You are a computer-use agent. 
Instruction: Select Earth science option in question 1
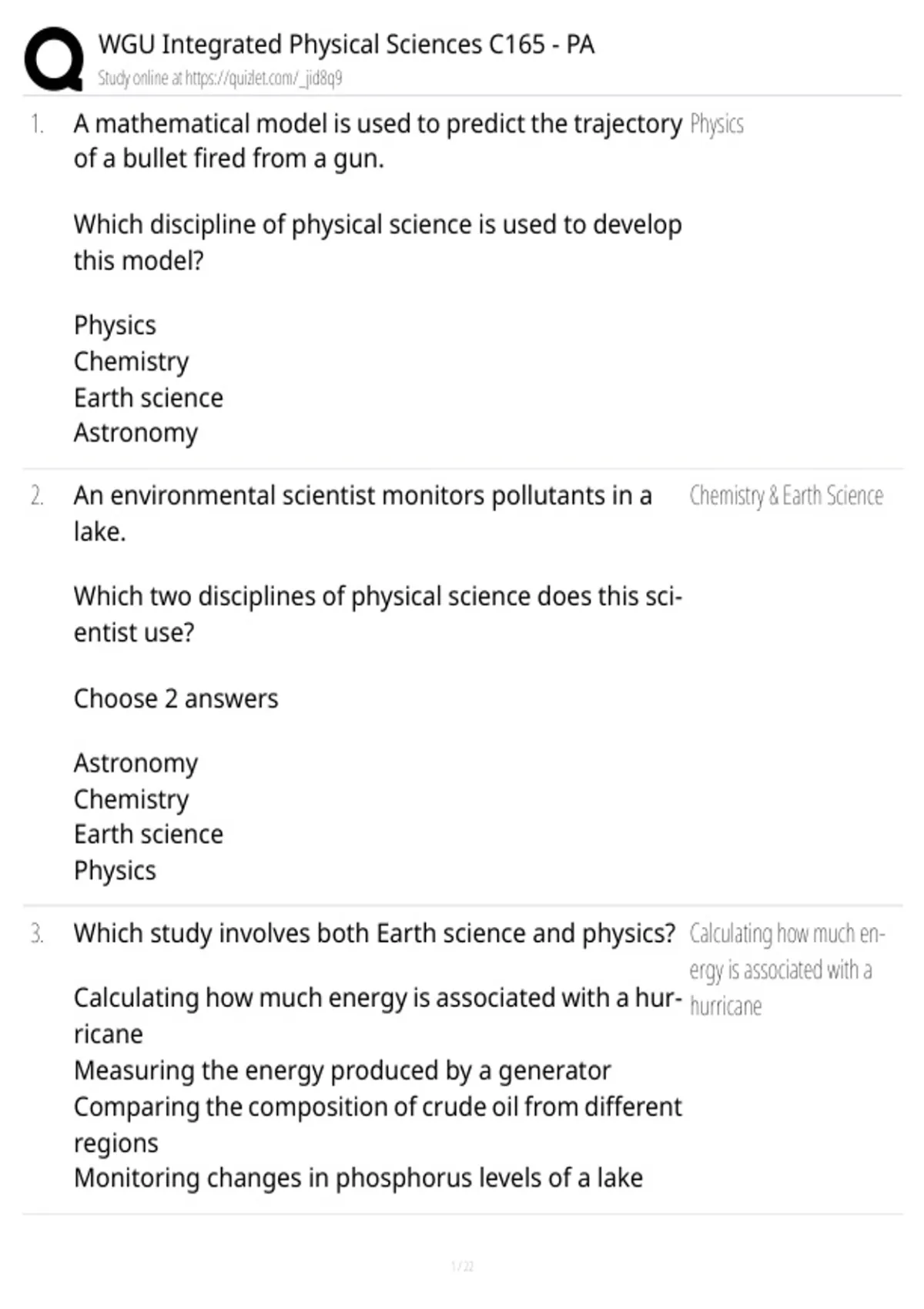pos(149,398)
